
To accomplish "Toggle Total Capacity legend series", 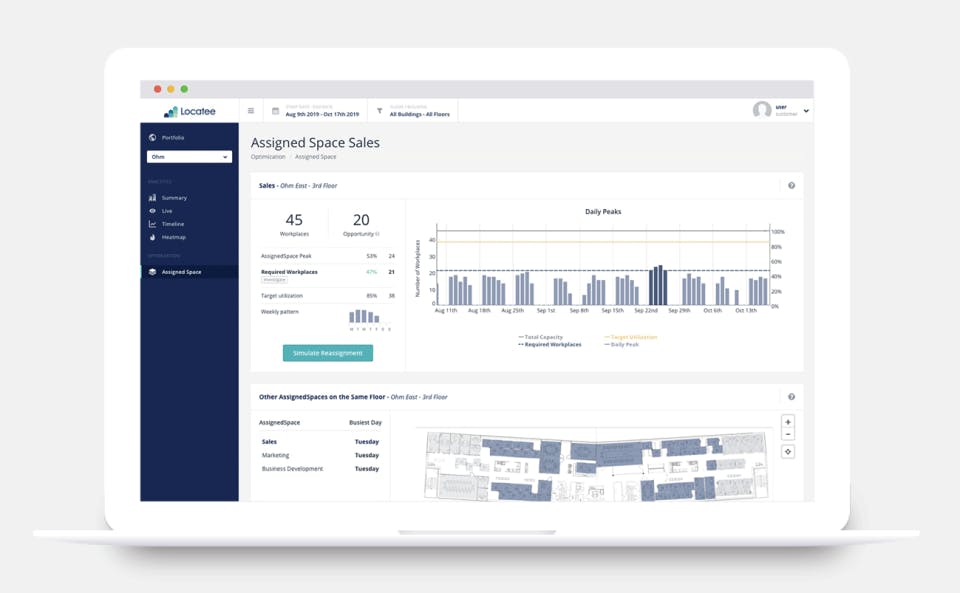I will point(541,337).
